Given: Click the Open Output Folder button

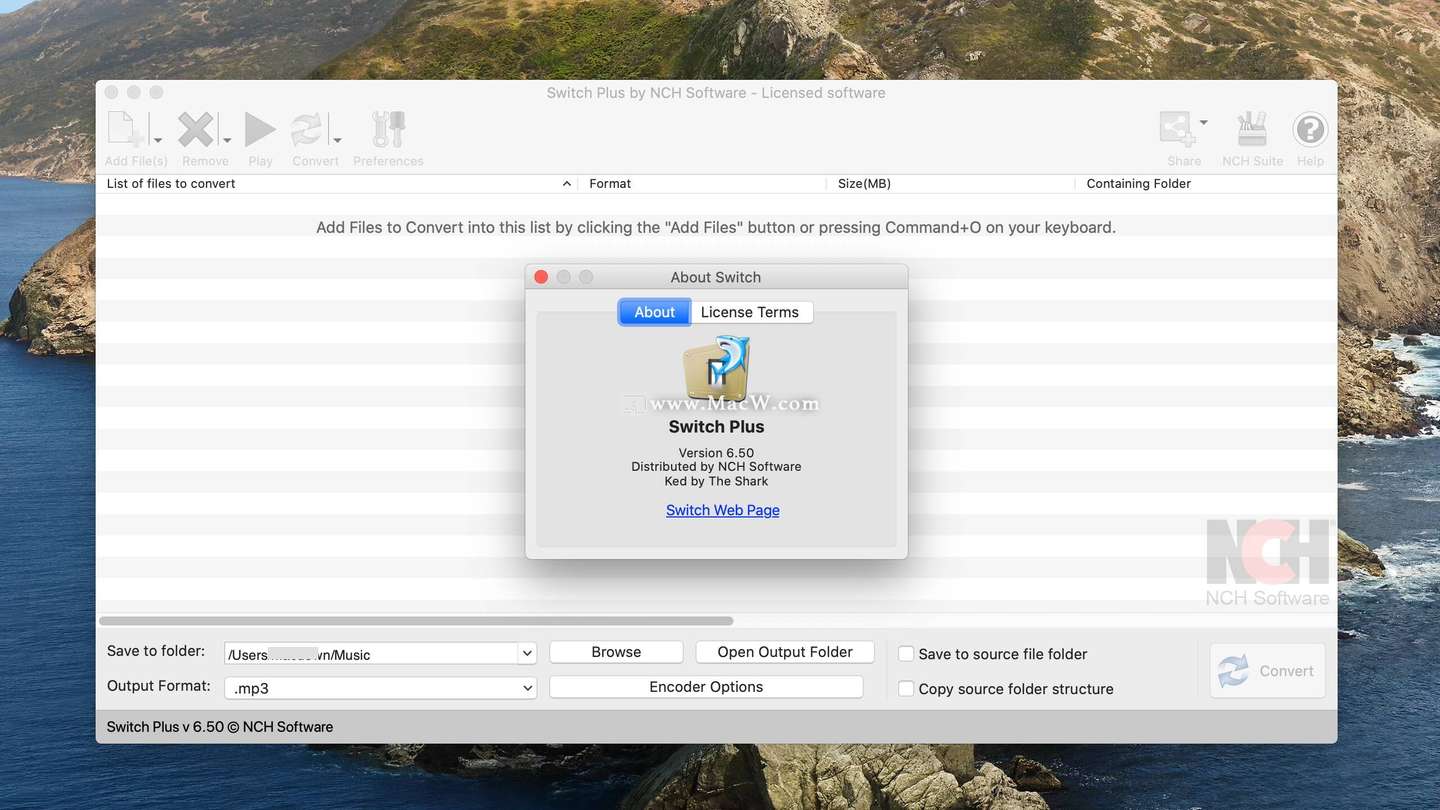Looking at the screenshot, I should pyautogui.click(x=785, y=652).
